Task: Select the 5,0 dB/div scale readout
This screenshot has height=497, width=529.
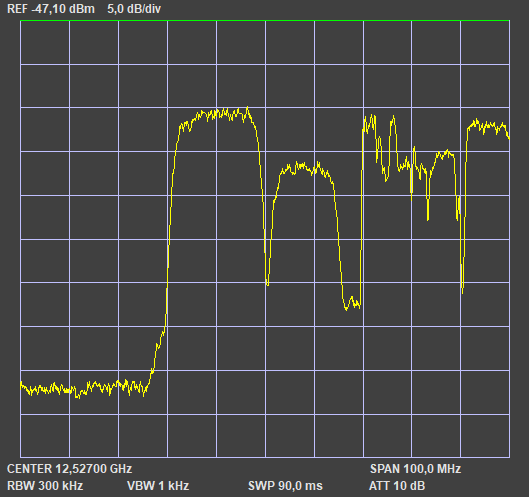Action: coord(134,9)
